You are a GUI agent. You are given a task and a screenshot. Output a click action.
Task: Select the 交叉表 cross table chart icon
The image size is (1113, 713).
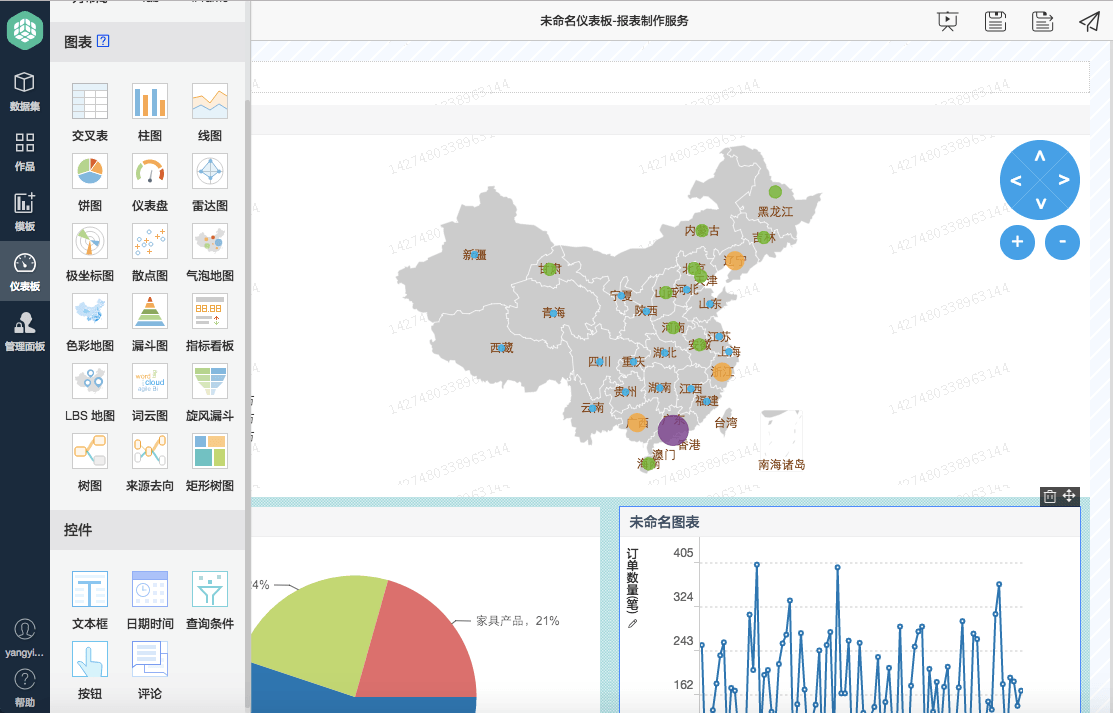tap(89, 101)
